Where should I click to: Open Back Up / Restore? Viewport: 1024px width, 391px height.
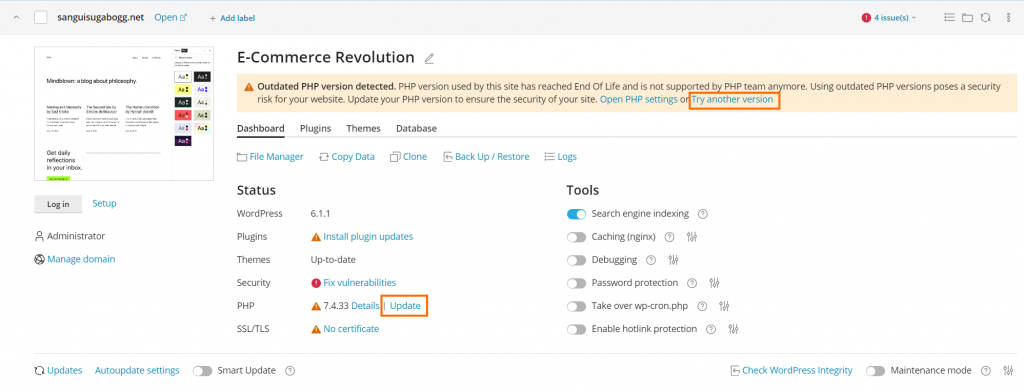click(486, 157)
